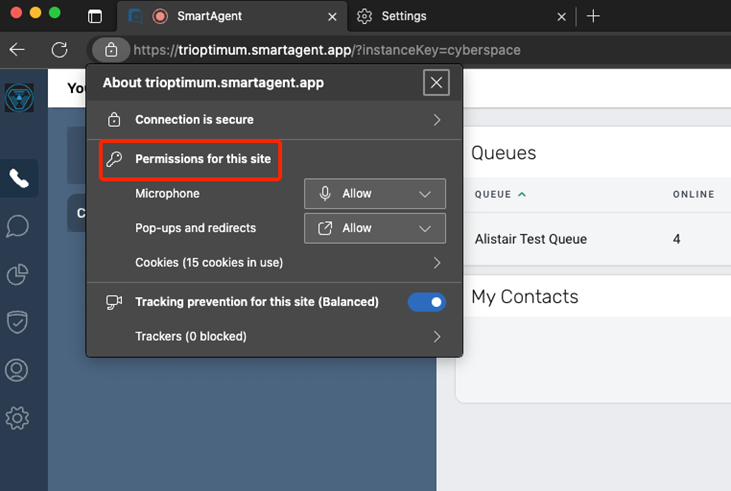Sort by the QUEUE column header
Image resolution: width=731 pixels, height=491 pixels.
(492, 194)
